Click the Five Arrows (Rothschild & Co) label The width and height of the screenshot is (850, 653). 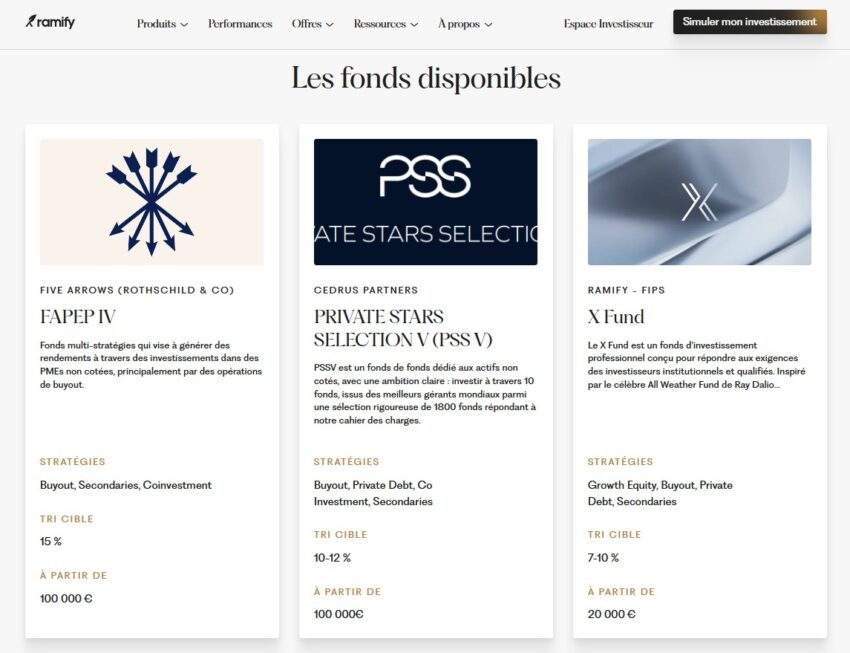(x=137, y=290)
